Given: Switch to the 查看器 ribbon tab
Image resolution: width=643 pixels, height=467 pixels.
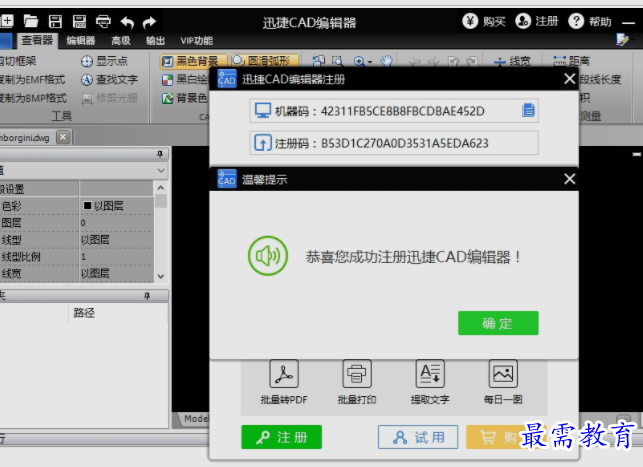Looking at the screenshot, I should (37, 40).
